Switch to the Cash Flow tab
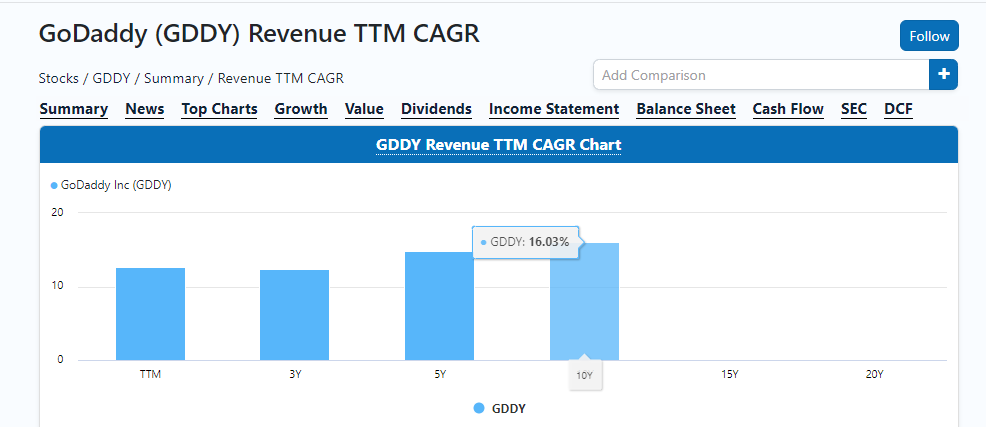The height and width of the screenshot is (427, 986). [x=788, y=109]
